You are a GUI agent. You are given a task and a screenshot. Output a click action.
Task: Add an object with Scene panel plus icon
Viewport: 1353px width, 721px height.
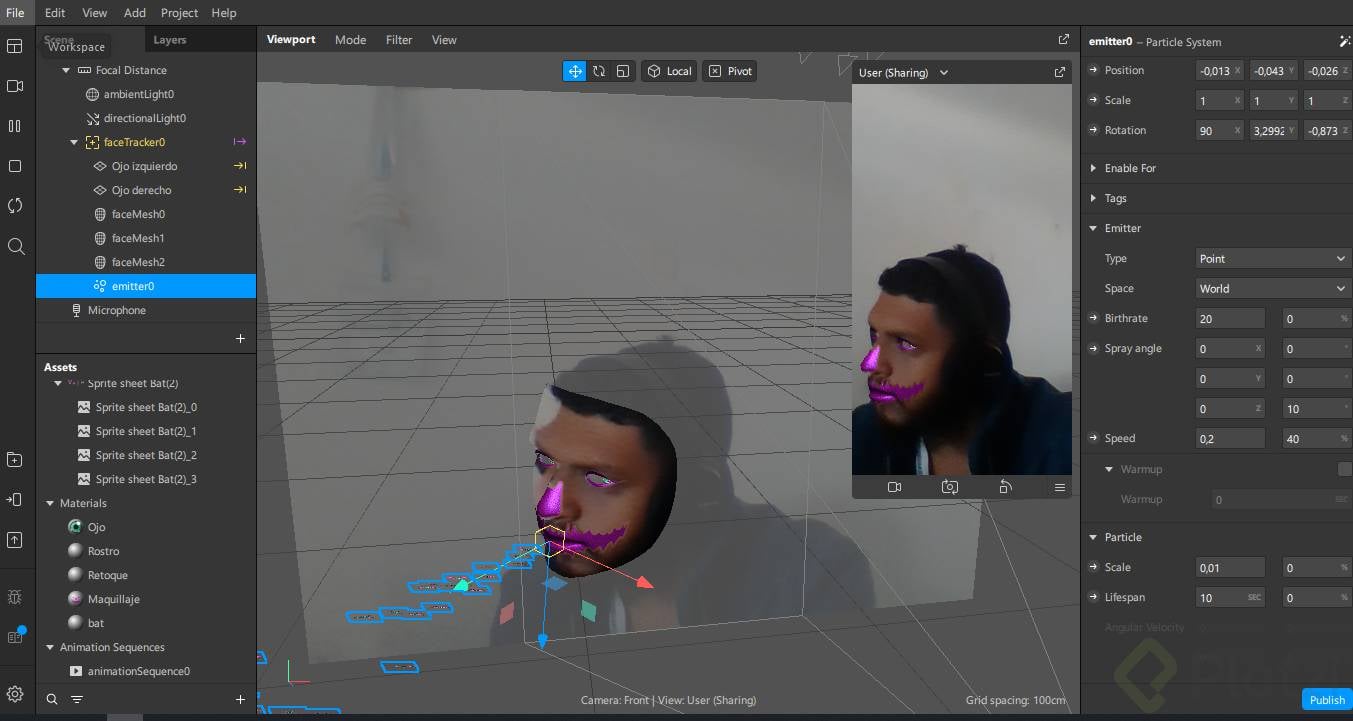click(240, 339)
